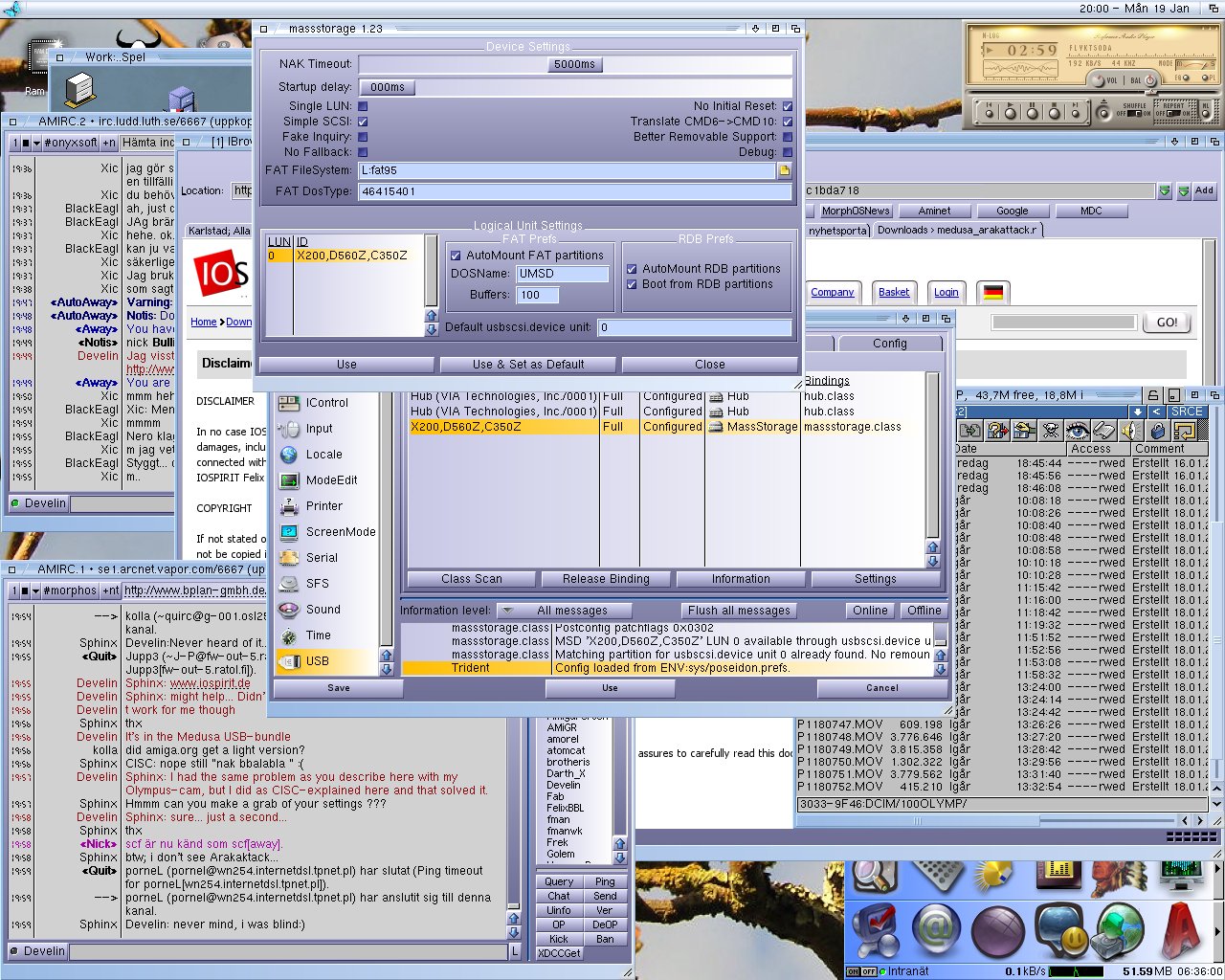
Task: Click the eye view icon in file manager
Action: (x=1078, y=431)
